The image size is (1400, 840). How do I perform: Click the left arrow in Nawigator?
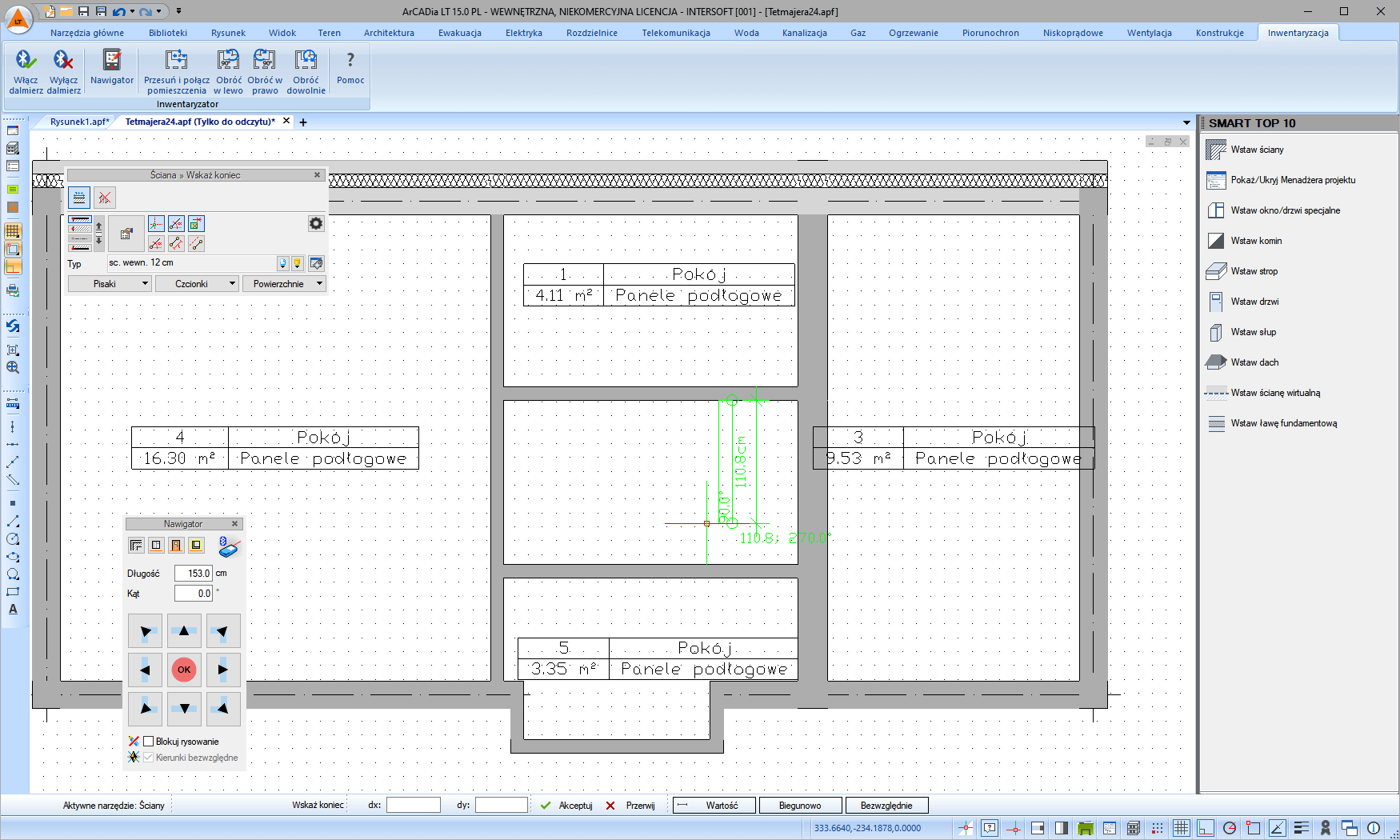click(x=145, y=670)
